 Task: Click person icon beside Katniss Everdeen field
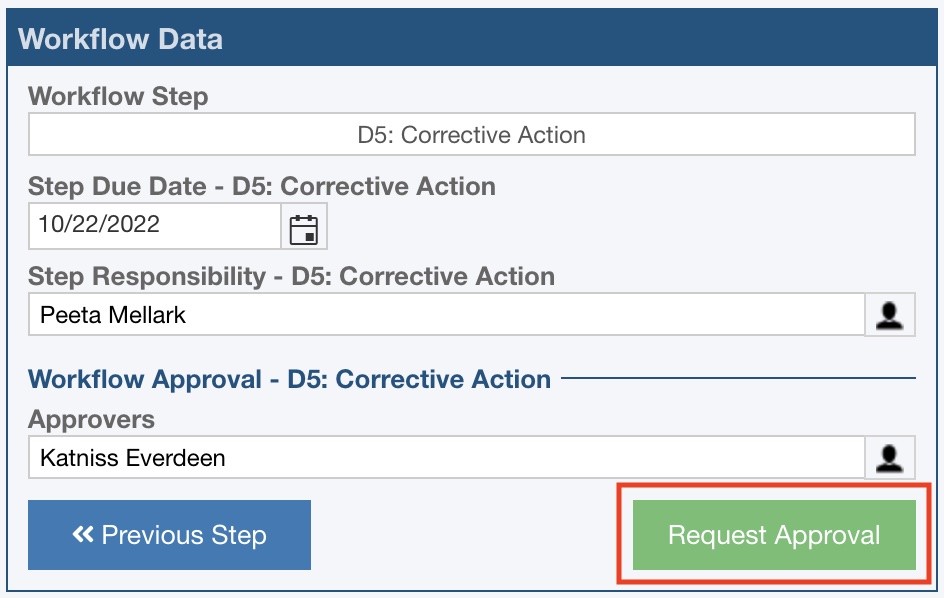click(x=890, y=458)
